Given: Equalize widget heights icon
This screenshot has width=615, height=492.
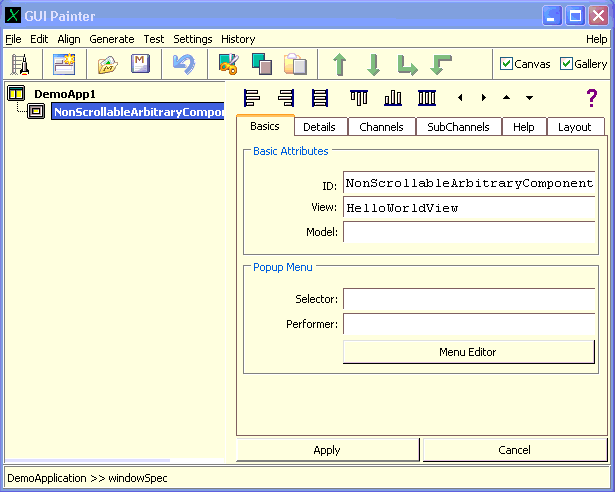Looking at the screenshot, I should (x=427, y=98).
